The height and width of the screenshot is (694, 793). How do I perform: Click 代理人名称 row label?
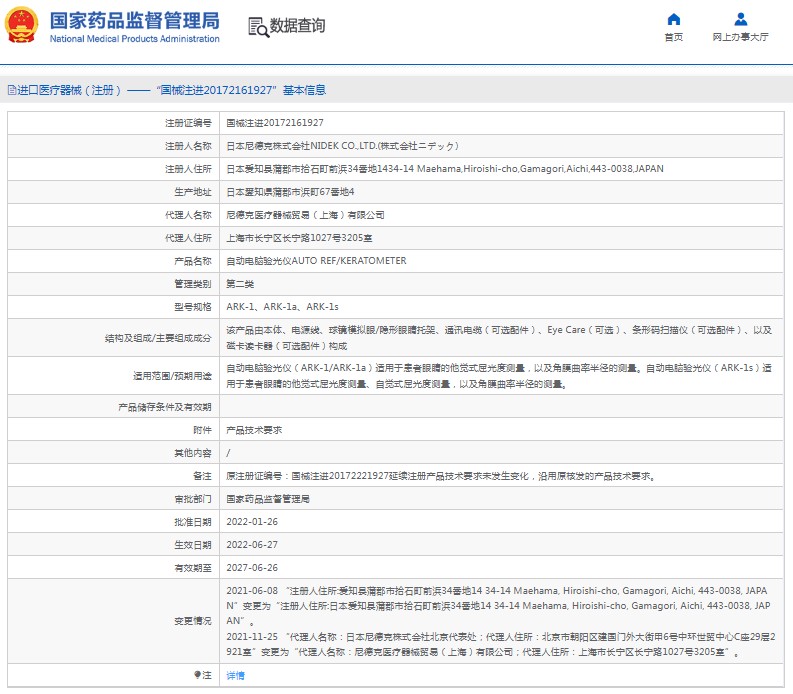188,215
